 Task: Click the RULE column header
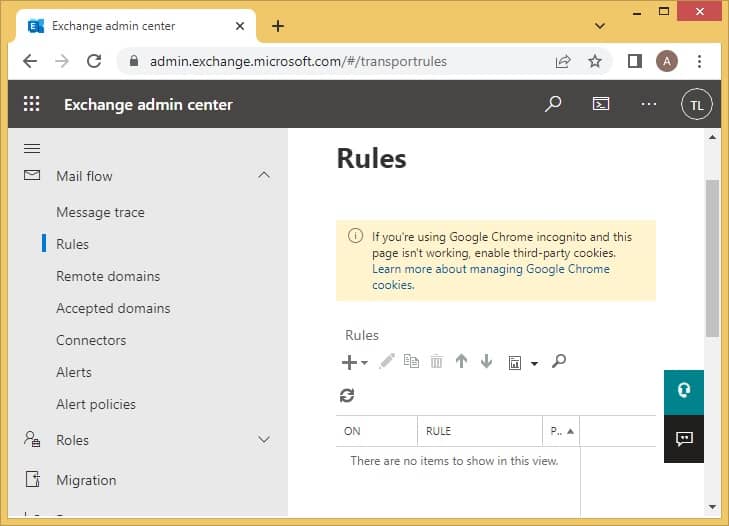point(480,431)
